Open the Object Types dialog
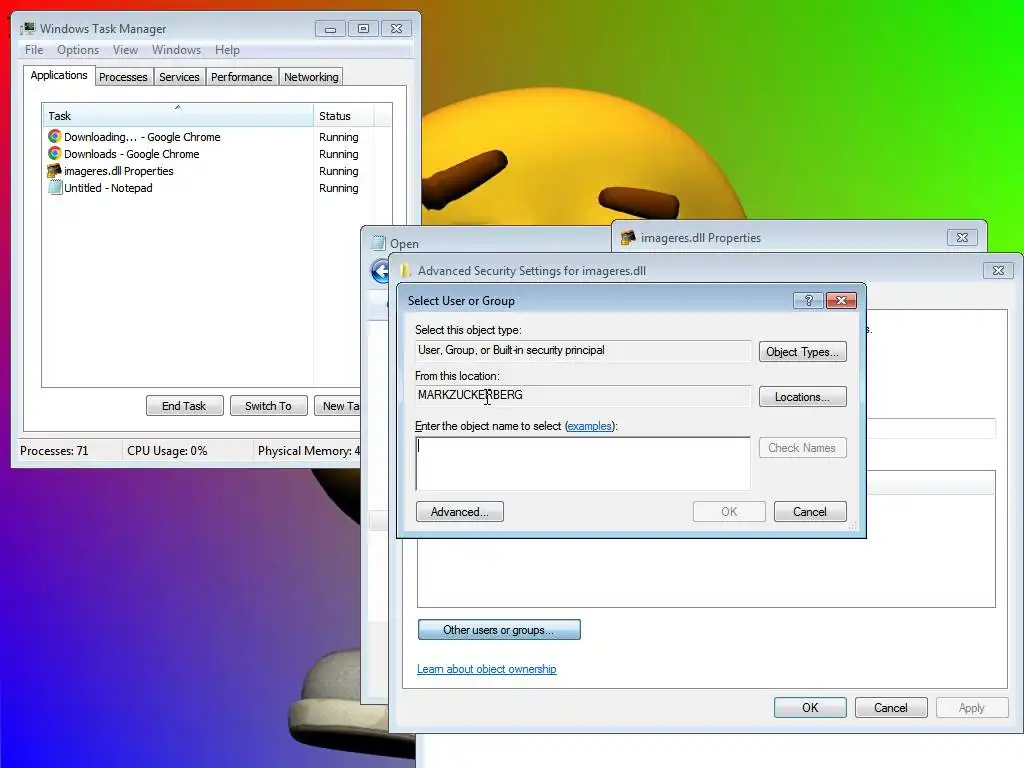This screenshot has width=1024, height=768. 803,352
